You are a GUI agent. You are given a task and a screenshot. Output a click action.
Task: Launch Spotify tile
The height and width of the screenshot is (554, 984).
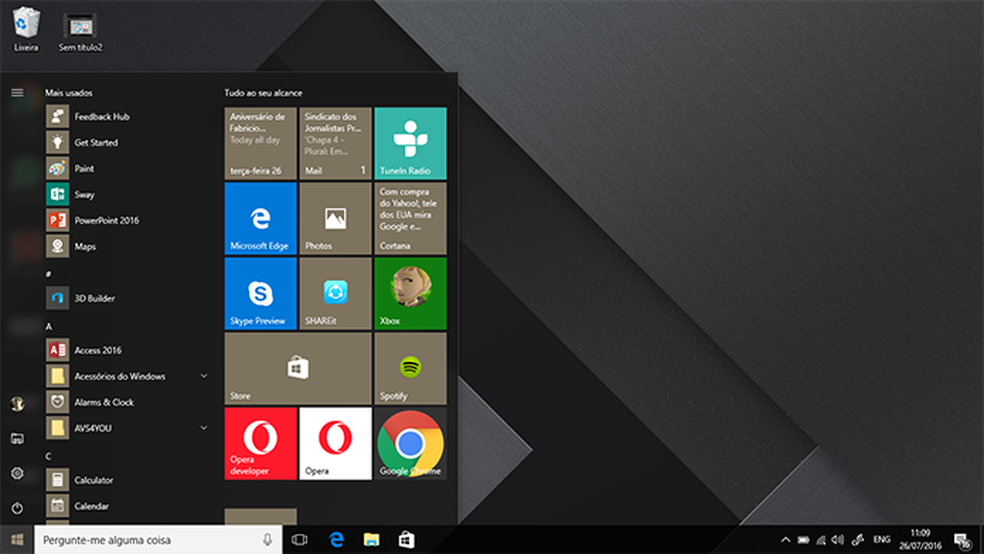(x=410, y=368)
